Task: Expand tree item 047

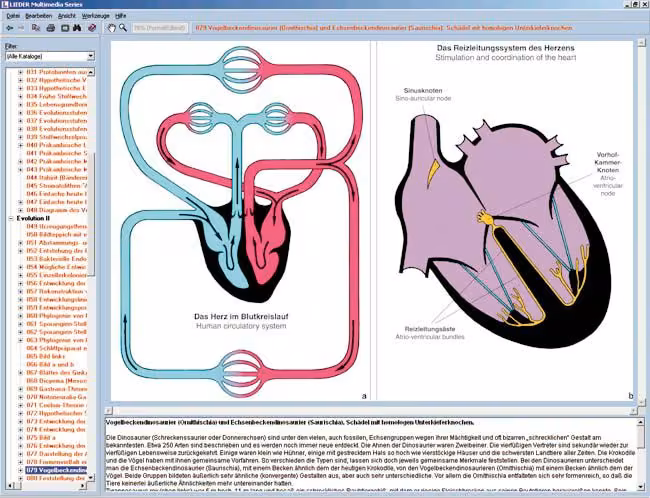Action: tap(20, 202)
